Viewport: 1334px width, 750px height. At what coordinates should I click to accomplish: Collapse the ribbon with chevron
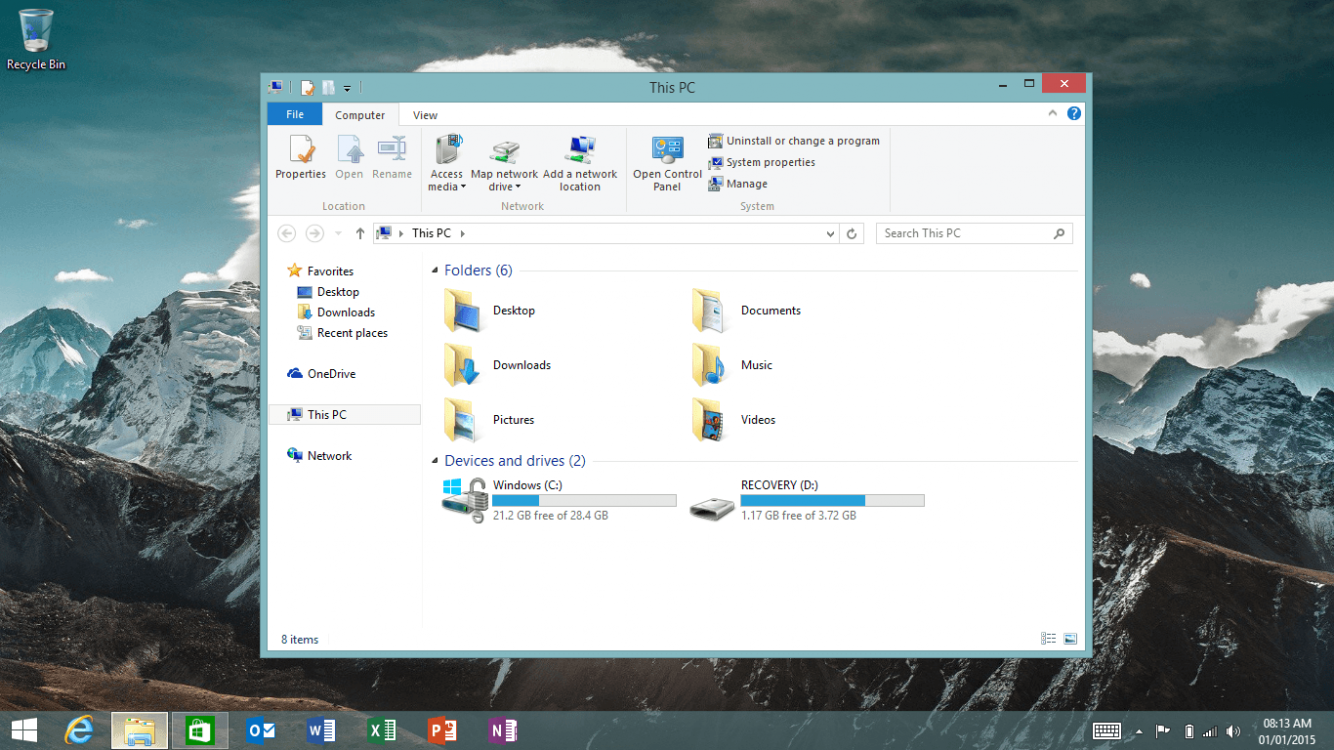click(x=1052, y=114)
